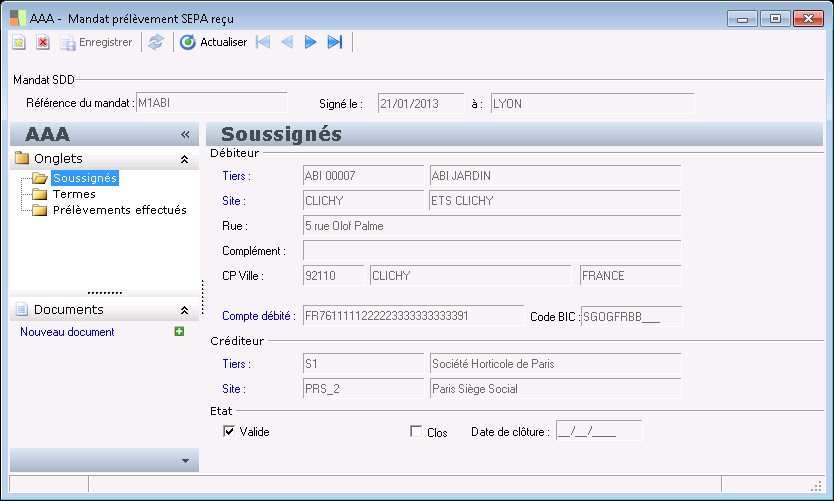
Task: Click the Enregistrer save button
Action: 95,42
